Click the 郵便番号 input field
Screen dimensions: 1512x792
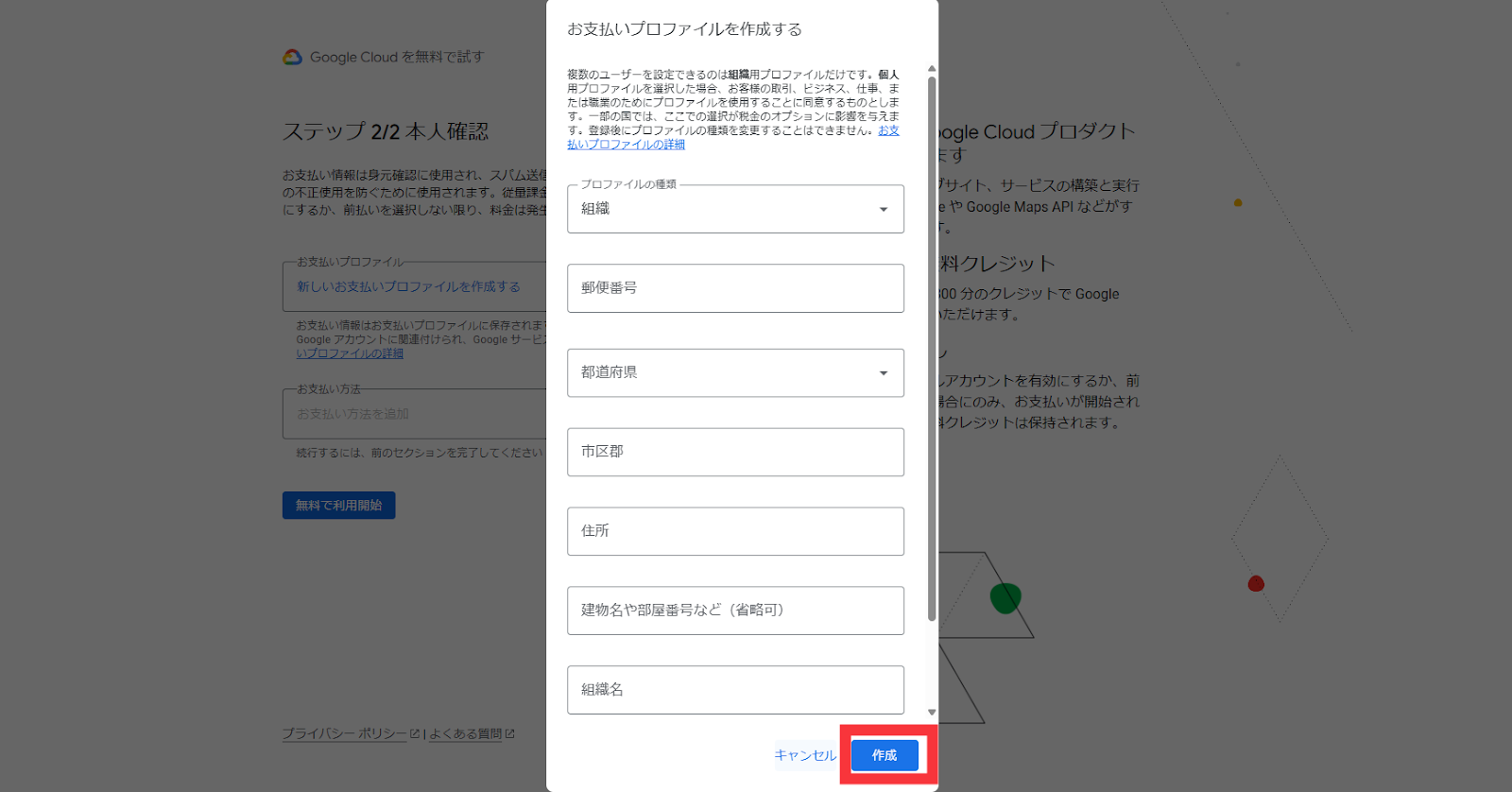[x=735, y=288]
